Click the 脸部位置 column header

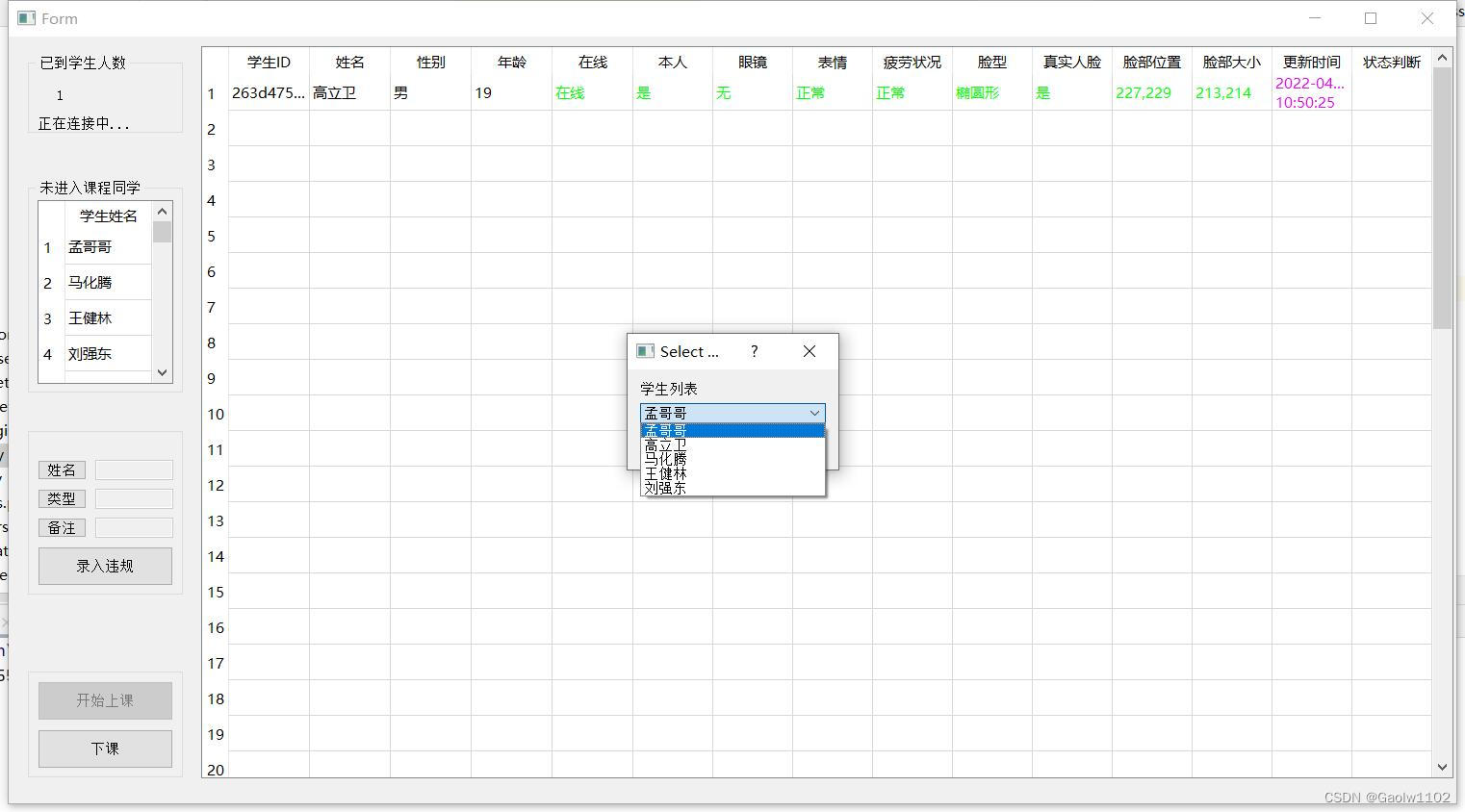coord(1152,62)
